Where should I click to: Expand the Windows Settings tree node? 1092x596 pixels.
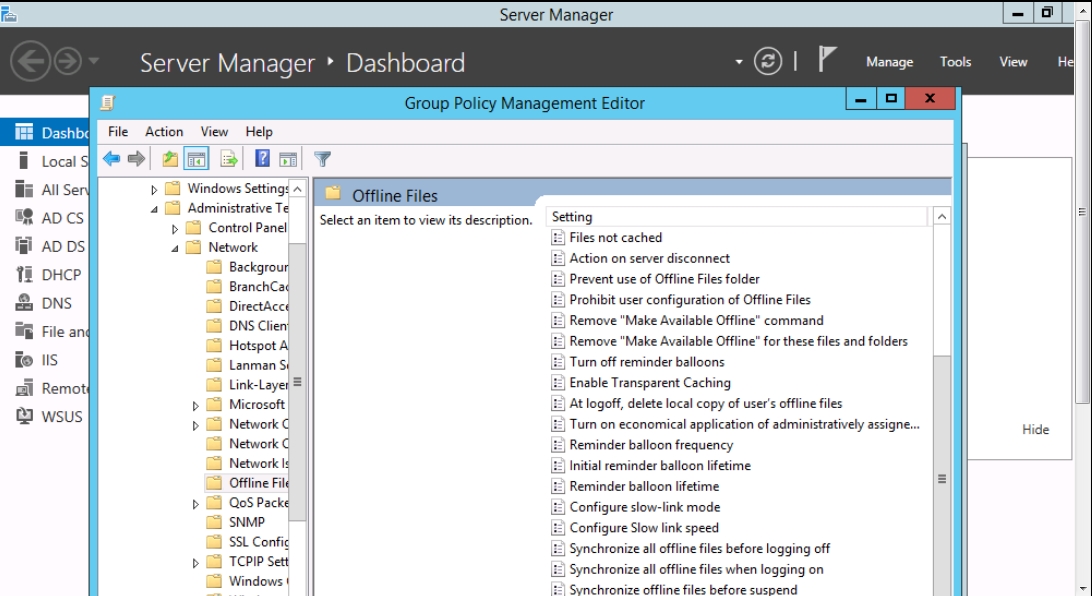point(154,189)
